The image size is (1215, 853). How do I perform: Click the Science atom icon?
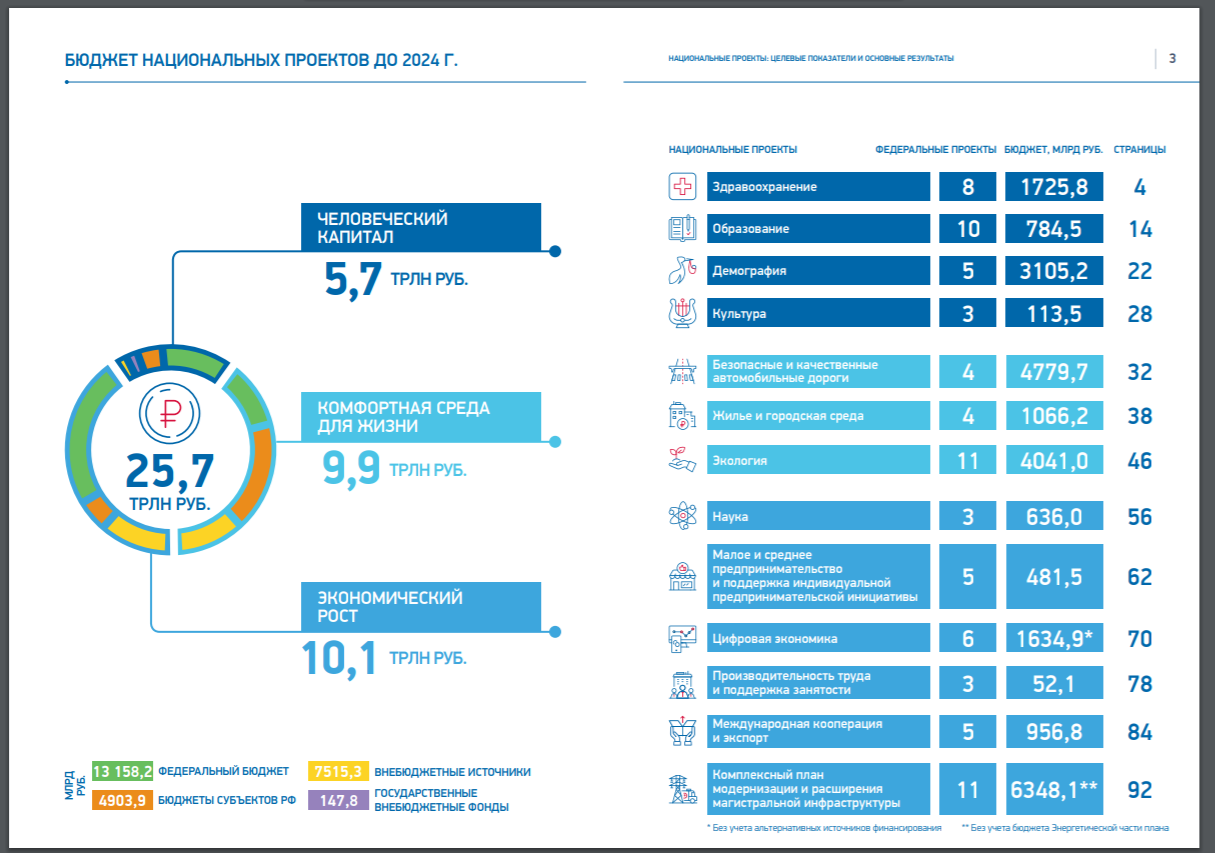click(682, 517)
